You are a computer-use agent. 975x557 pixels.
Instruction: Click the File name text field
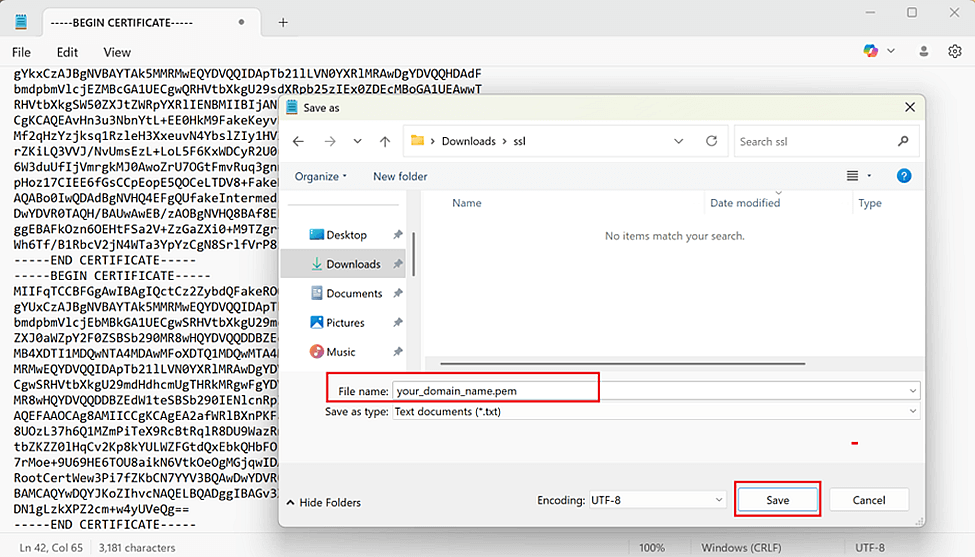(495, 390)
